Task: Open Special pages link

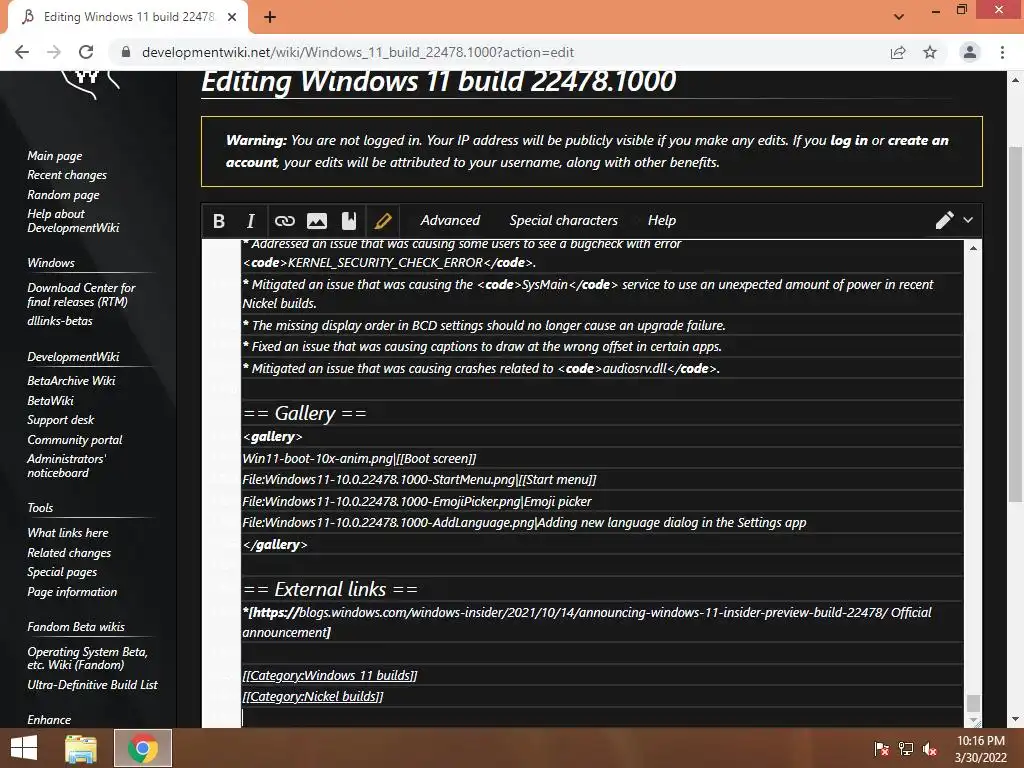Action: 62,572
